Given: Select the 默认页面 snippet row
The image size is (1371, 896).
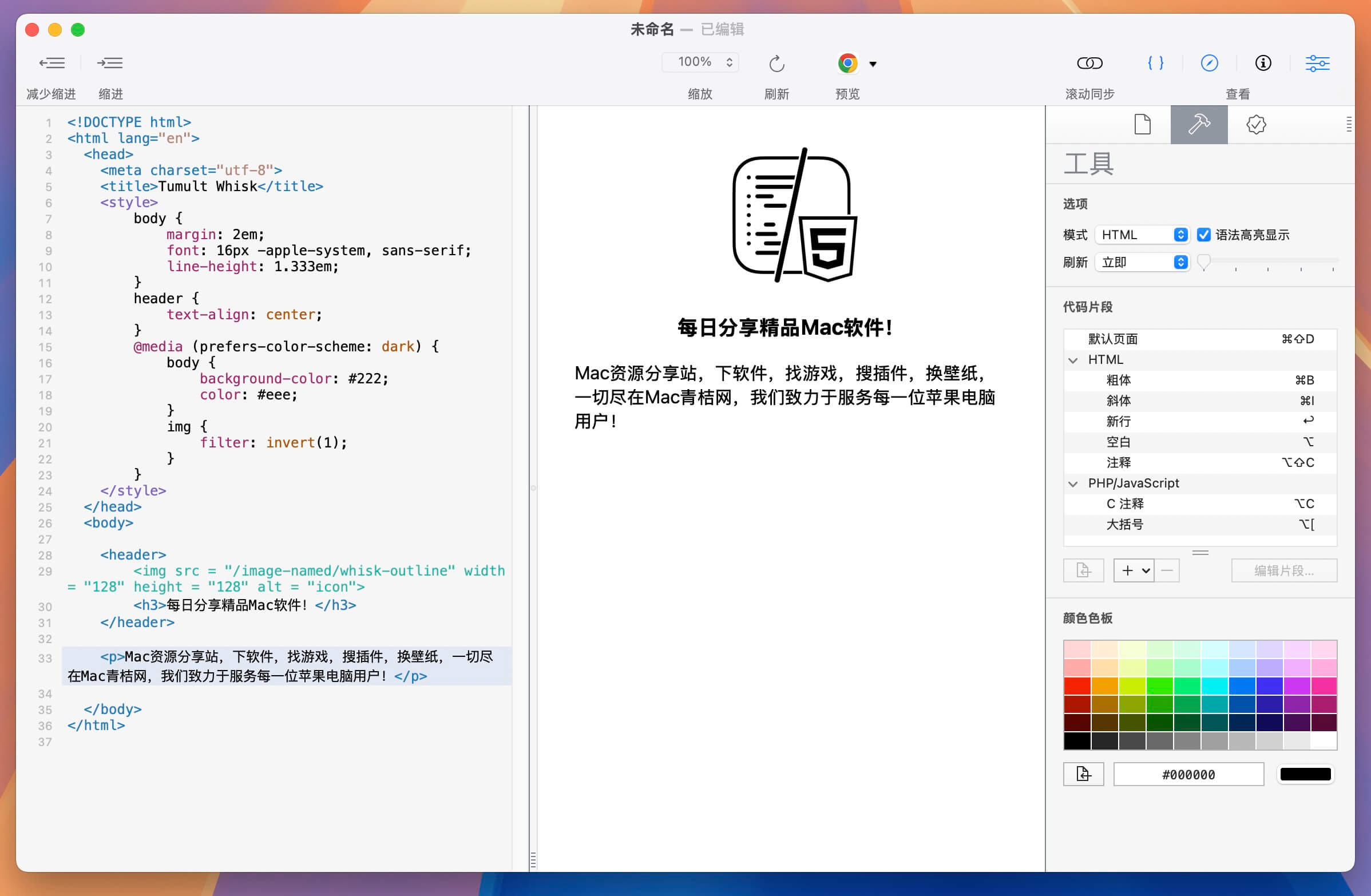Looking at the screenshot, I should (x=1200, y=339).
